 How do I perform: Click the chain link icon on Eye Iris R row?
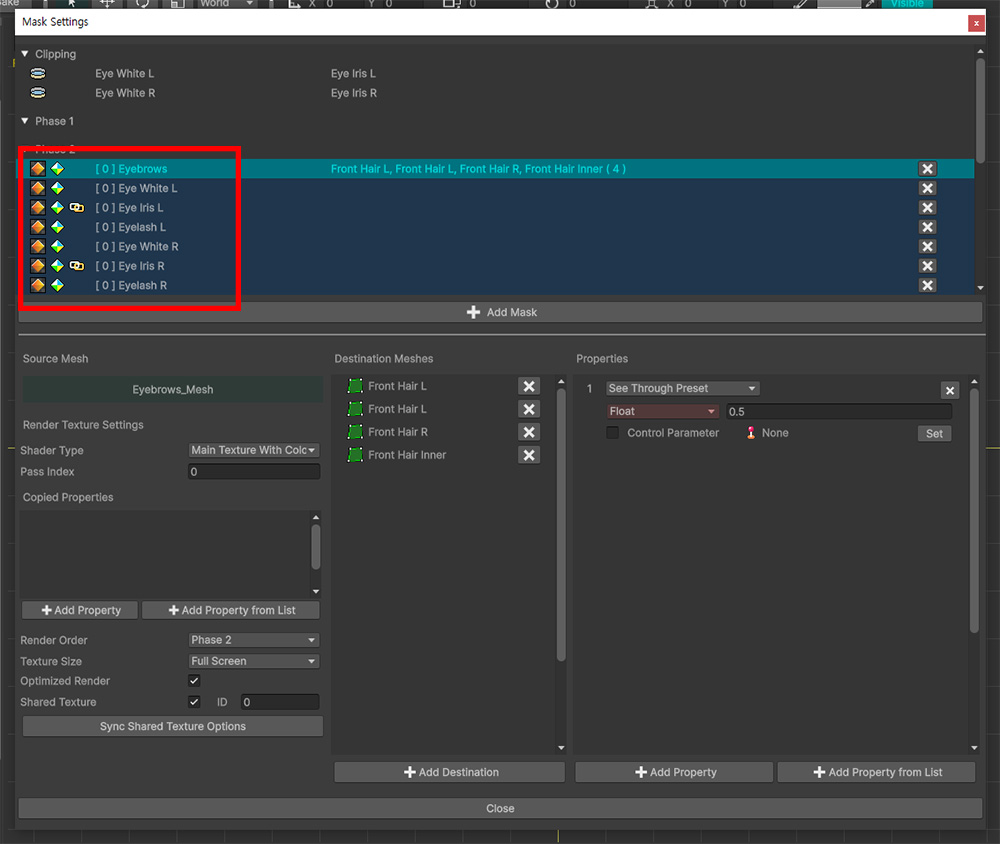77,265
